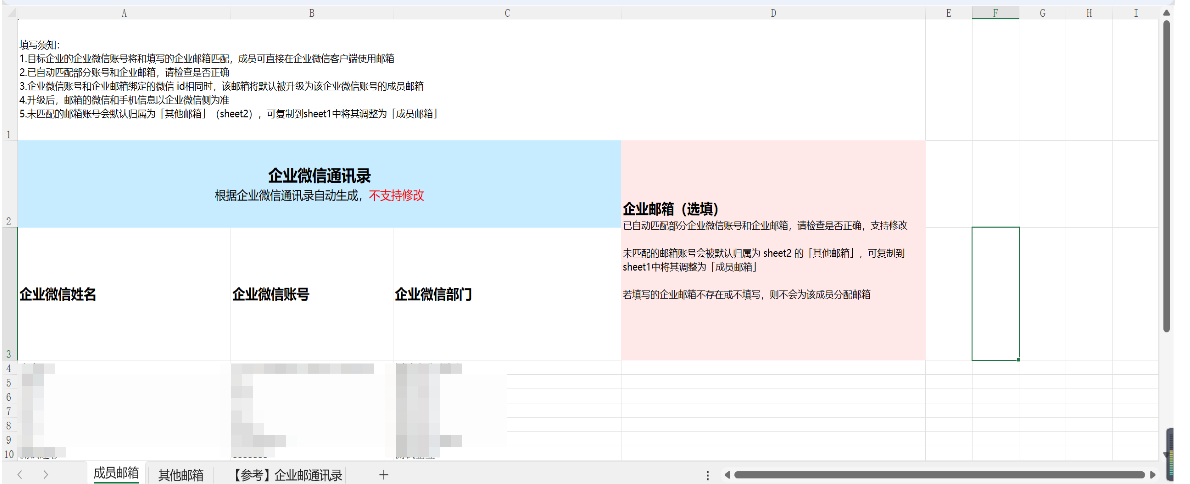Image resolution: width=1190 pixels, height=484 pixels.
Task: Click the horizontal scrollbar left arrow
Action: point(726,475)
